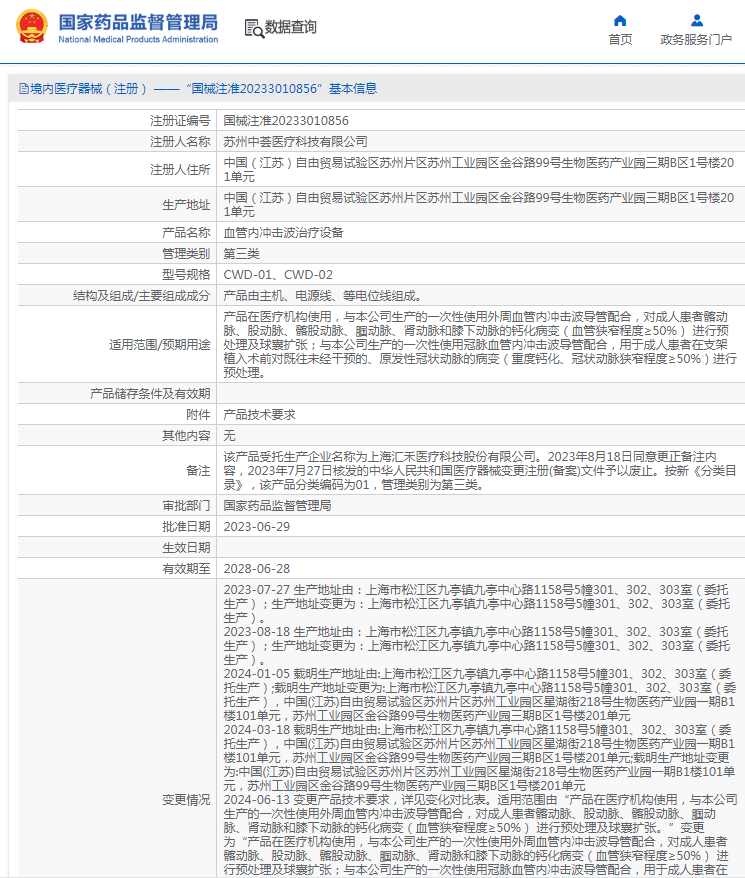Select 结构及组成/主要组成成分 label
This screenshot has height=878, width=745.
click(x=142, y=296)
